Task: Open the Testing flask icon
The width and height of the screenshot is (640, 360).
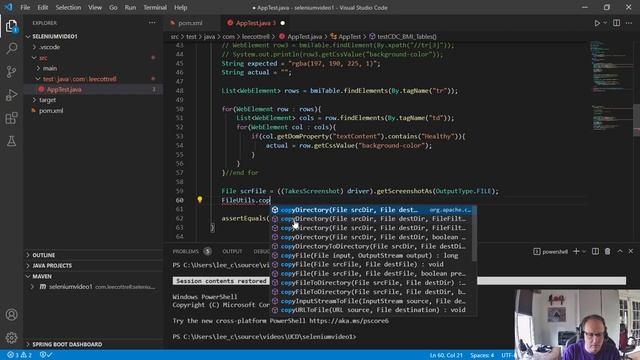Action: [x=11, y=141]
